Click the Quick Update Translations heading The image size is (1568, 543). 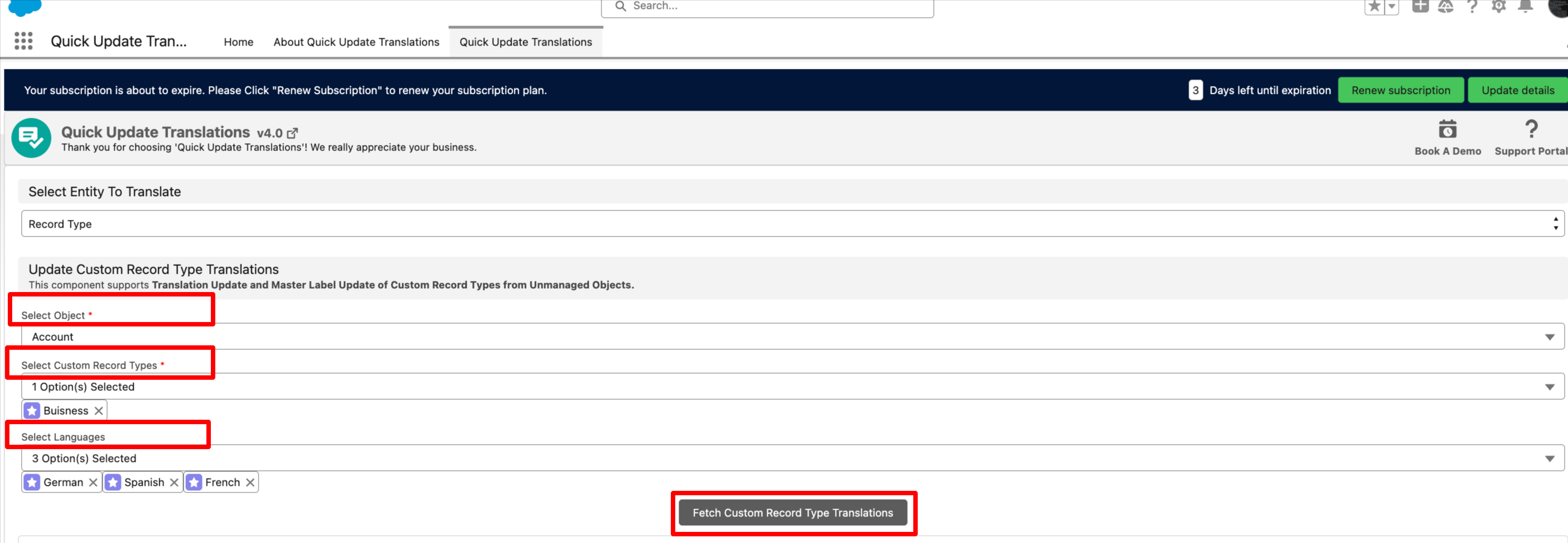pos(155,132)
